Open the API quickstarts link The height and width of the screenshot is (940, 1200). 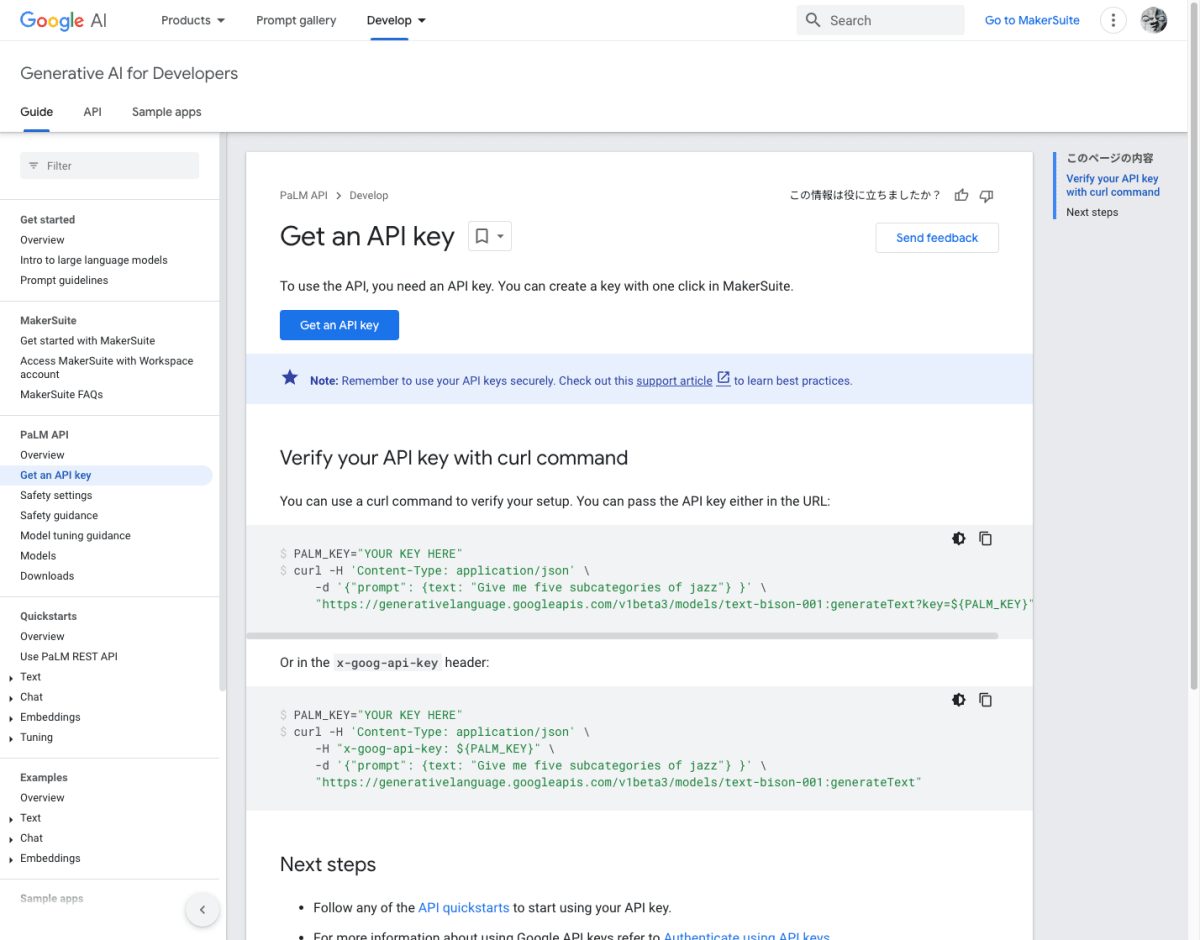[463, 908]
